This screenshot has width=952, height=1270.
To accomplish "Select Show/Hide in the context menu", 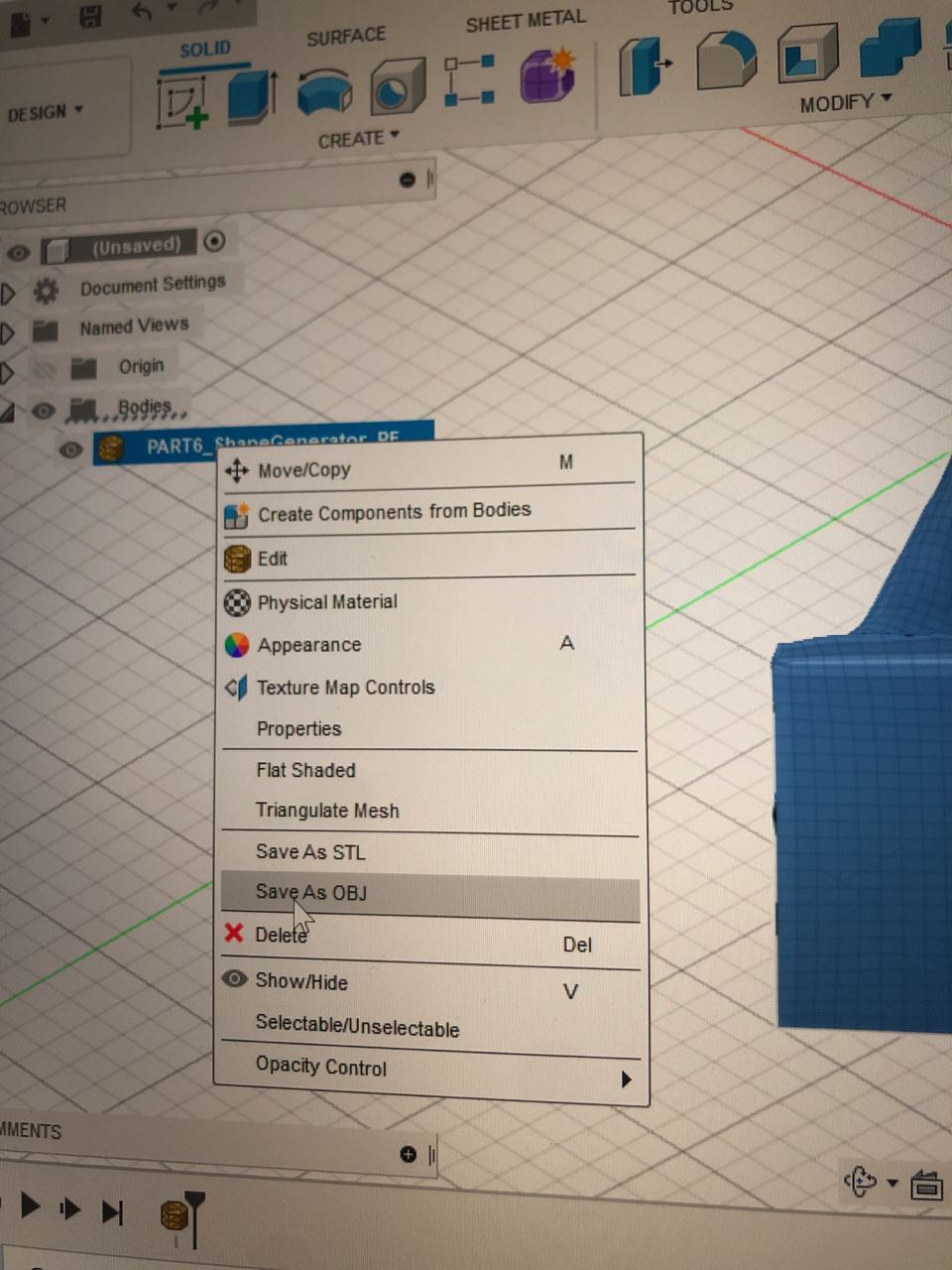I will click(430, 983).
